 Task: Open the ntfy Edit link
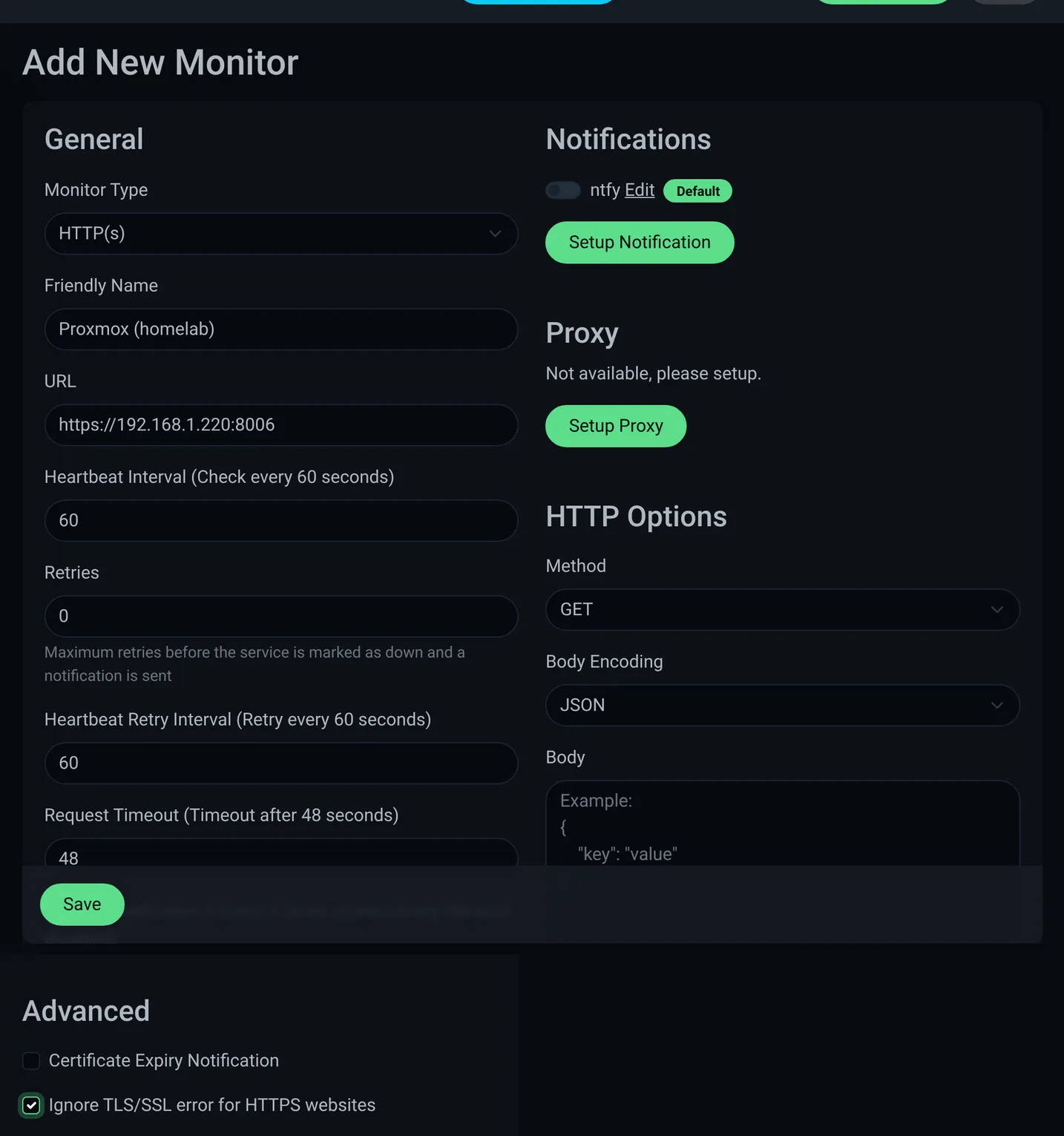640,190
